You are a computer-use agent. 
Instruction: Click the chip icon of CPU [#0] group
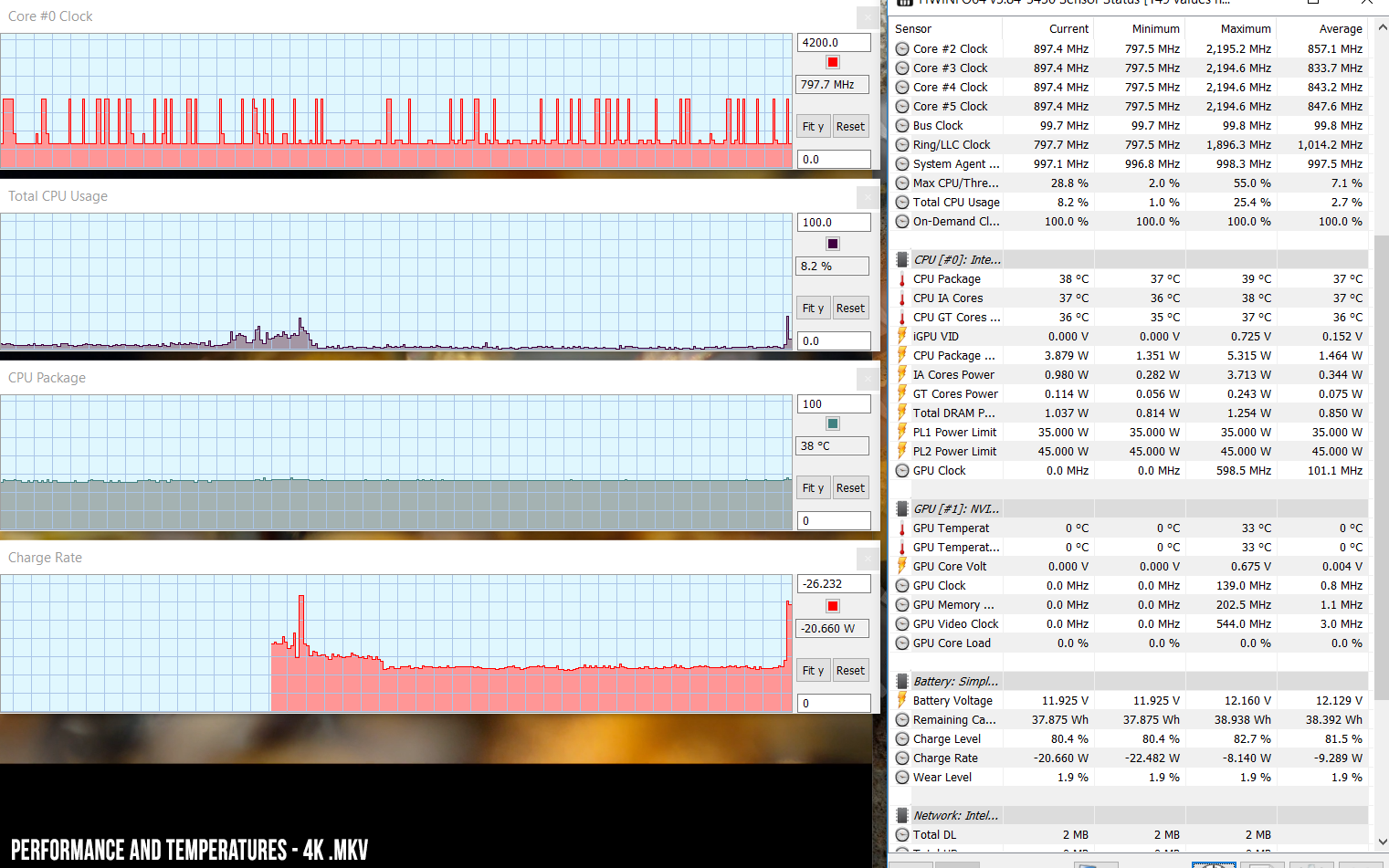[902, 260]
